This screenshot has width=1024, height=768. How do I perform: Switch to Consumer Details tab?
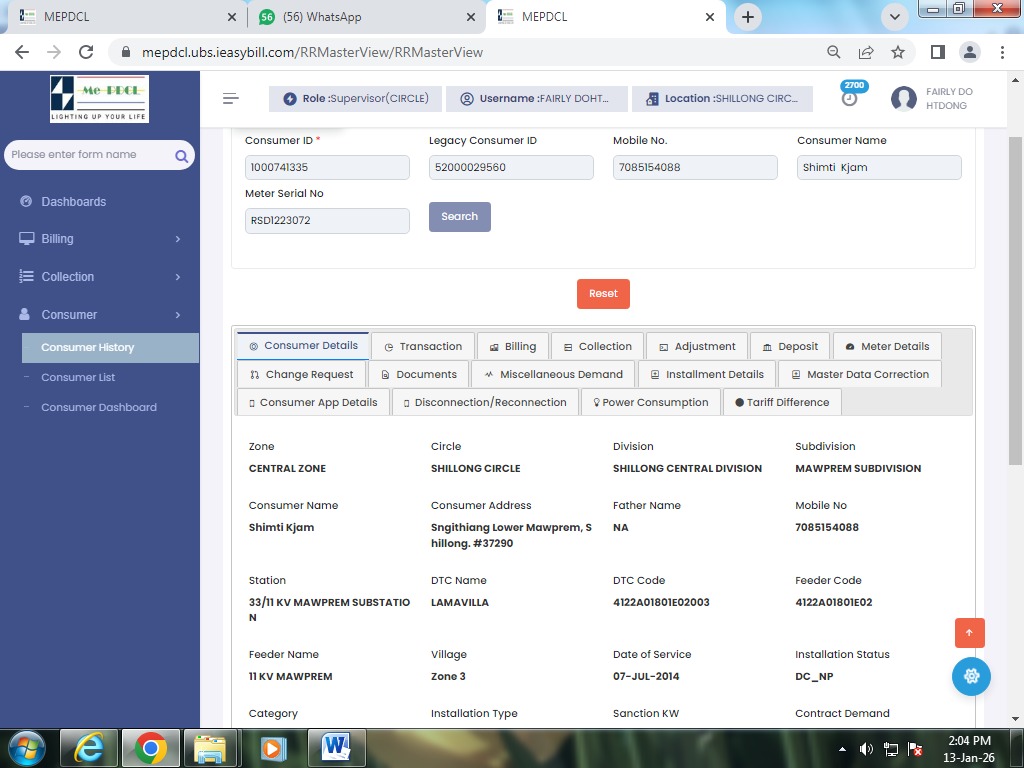[304, 345]
